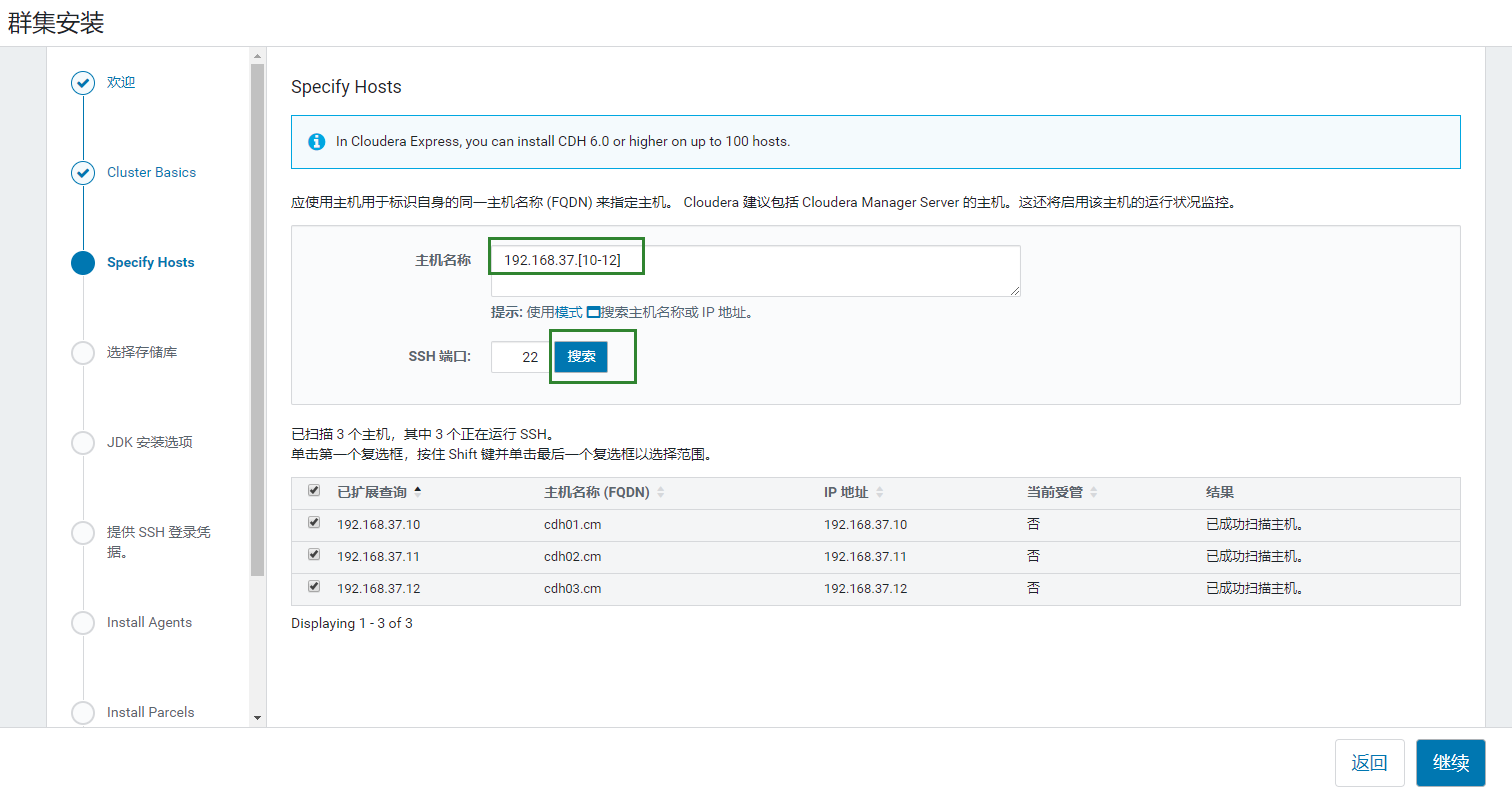Click the 群集安装 page title
Screen dimensions: 1512x788
tap(56, 23)
